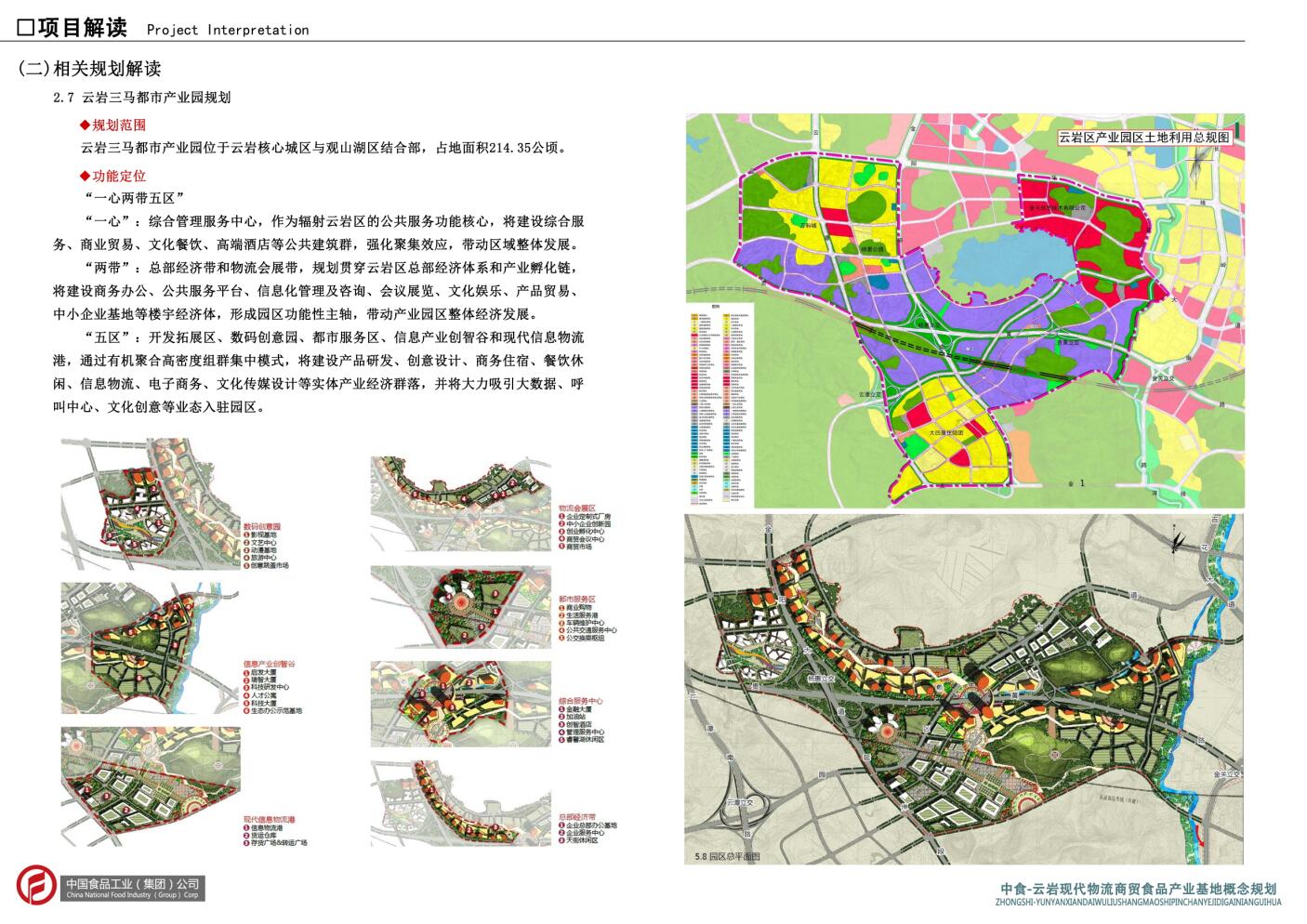Image resolution: width=1307 pixels, height=924 pixels.
Task: Click the north arrow on the site plan
Action: point(1177,543)
